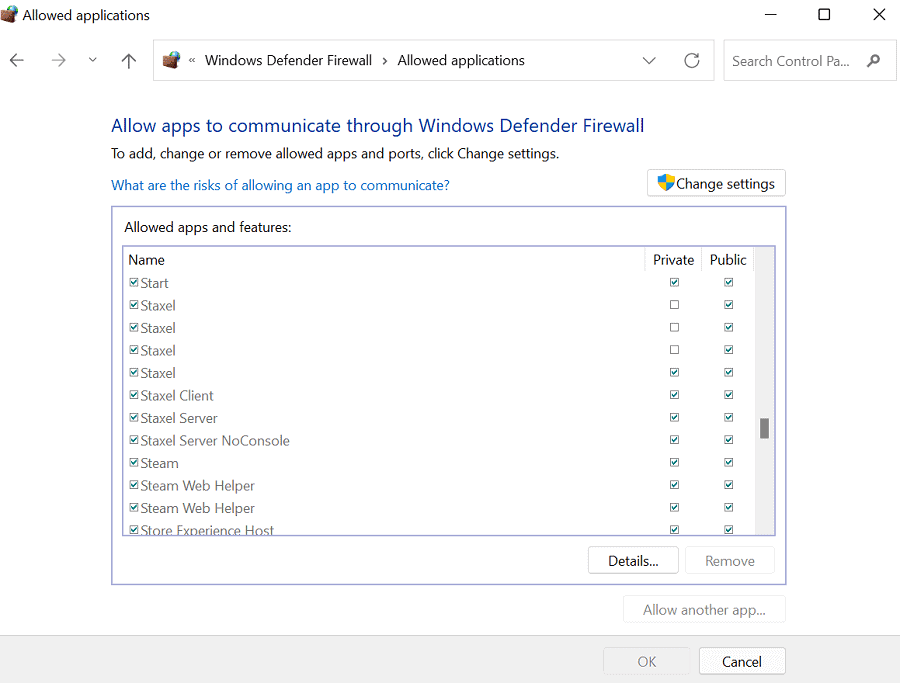
Task: Go up one level with up arrow
Action: click(129, 60)
